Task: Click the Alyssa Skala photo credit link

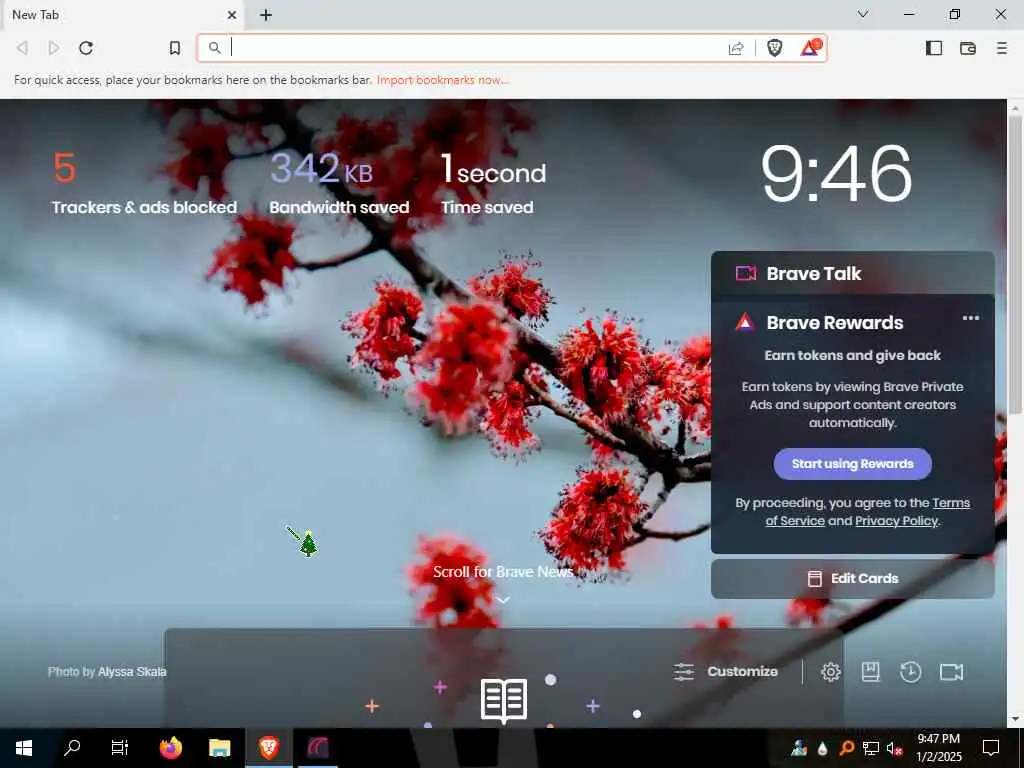Action: (132, 671)
